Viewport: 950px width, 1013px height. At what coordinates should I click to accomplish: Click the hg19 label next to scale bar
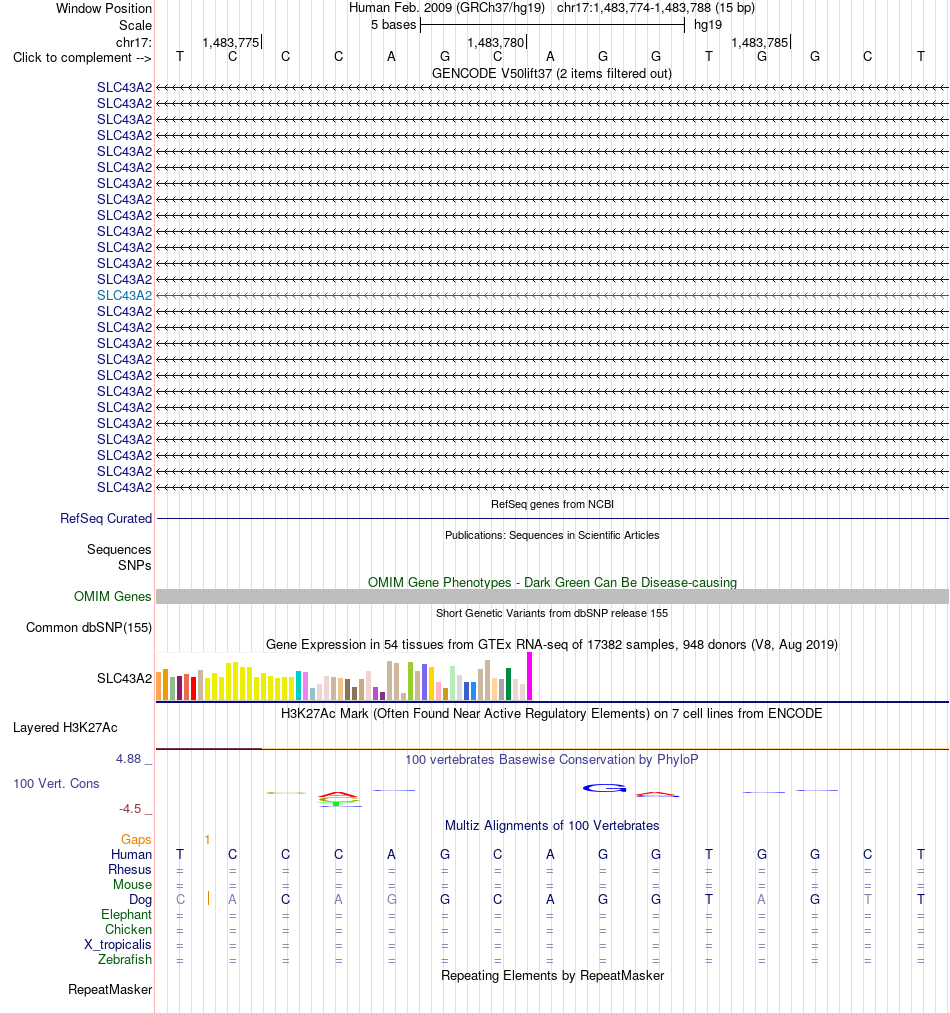tap(708, 25)
